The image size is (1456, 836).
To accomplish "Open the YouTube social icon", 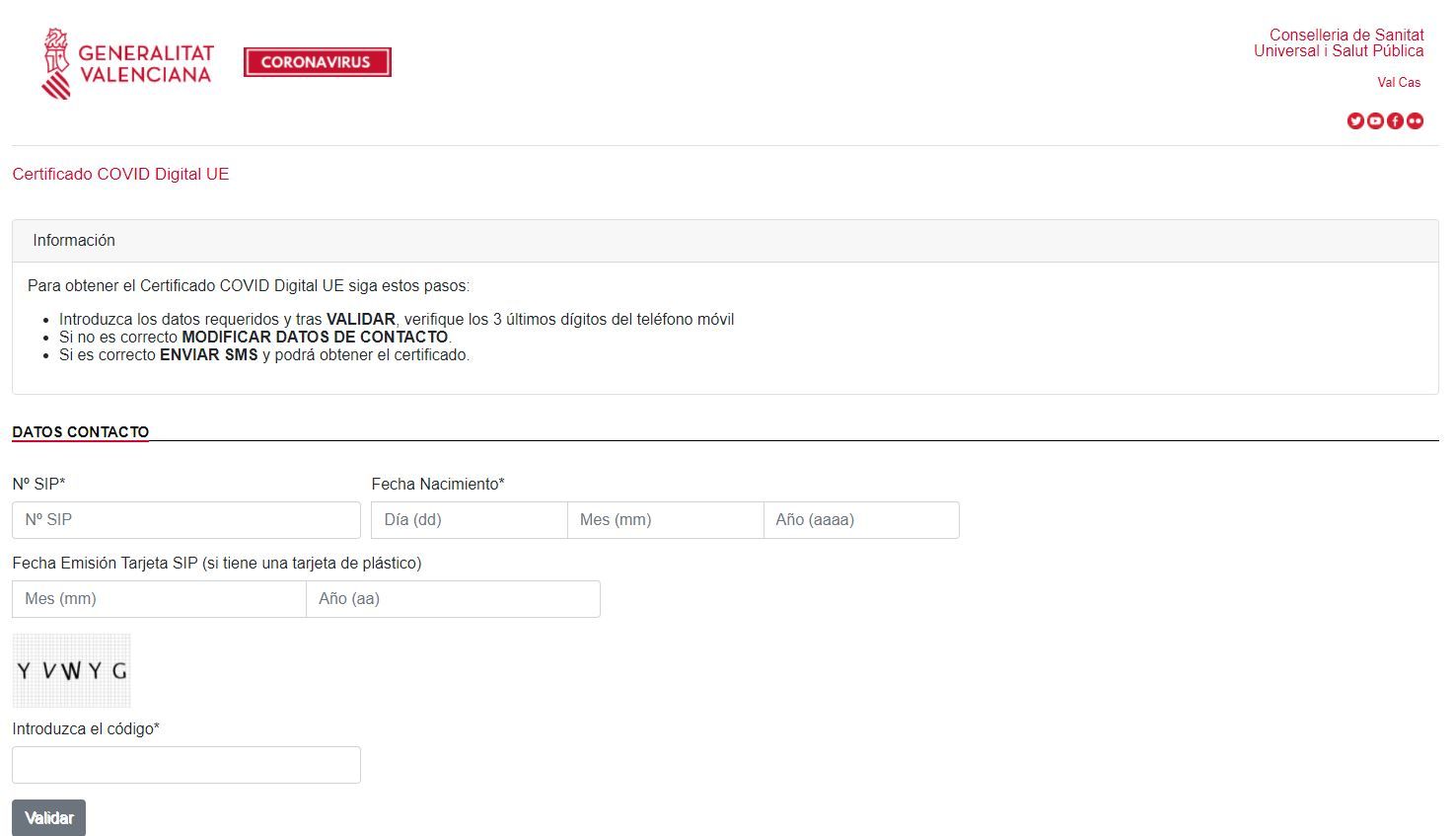I will pos(1375,121).
